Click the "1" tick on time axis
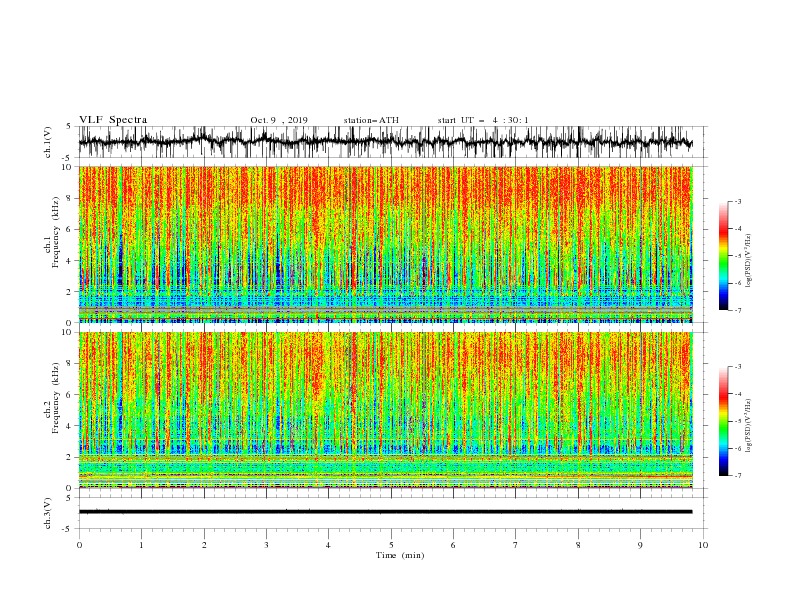792x612 pixels. click(141, 545)
